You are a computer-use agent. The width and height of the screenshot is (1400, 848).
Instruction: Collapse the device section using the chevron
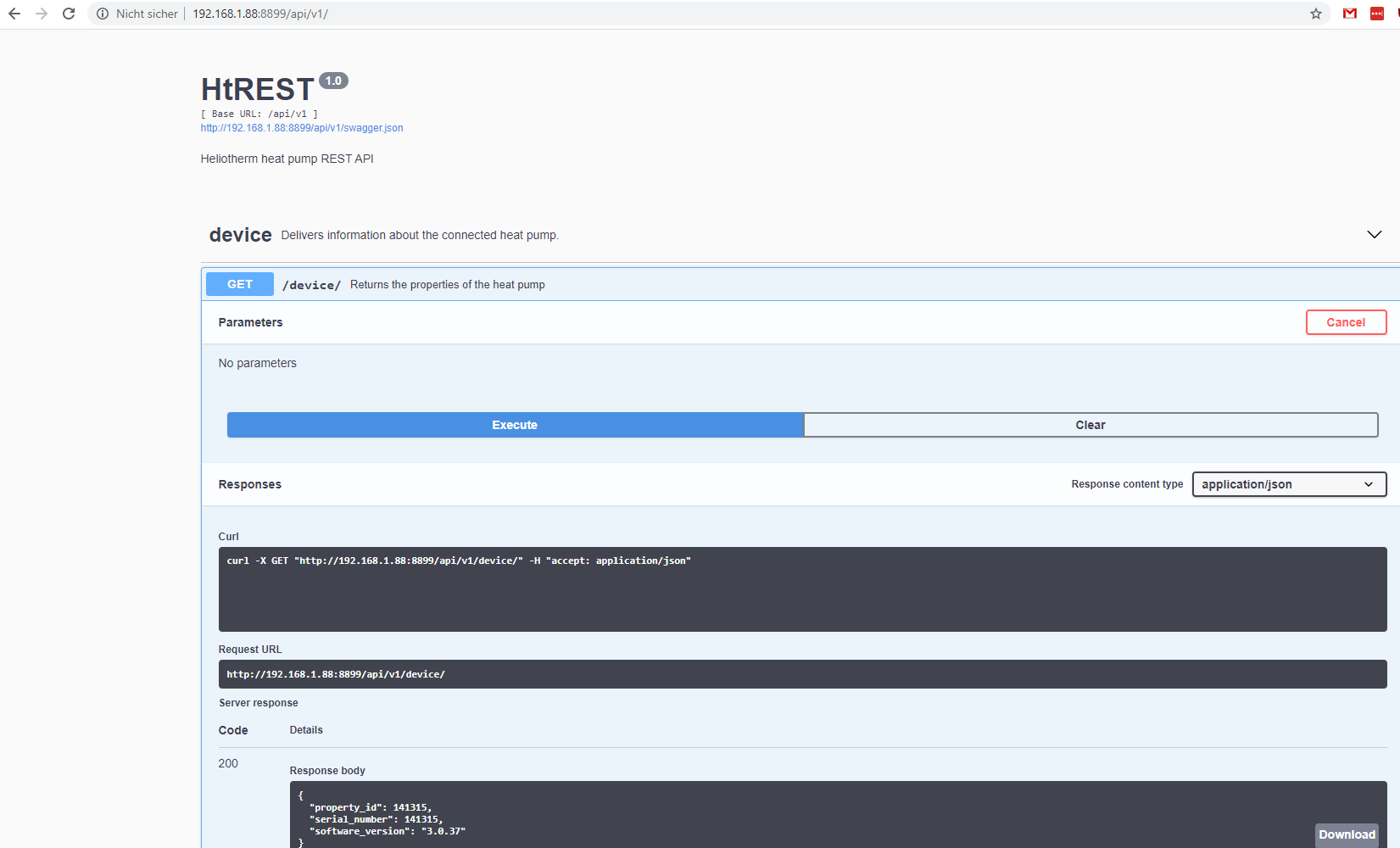(1374, 235)
